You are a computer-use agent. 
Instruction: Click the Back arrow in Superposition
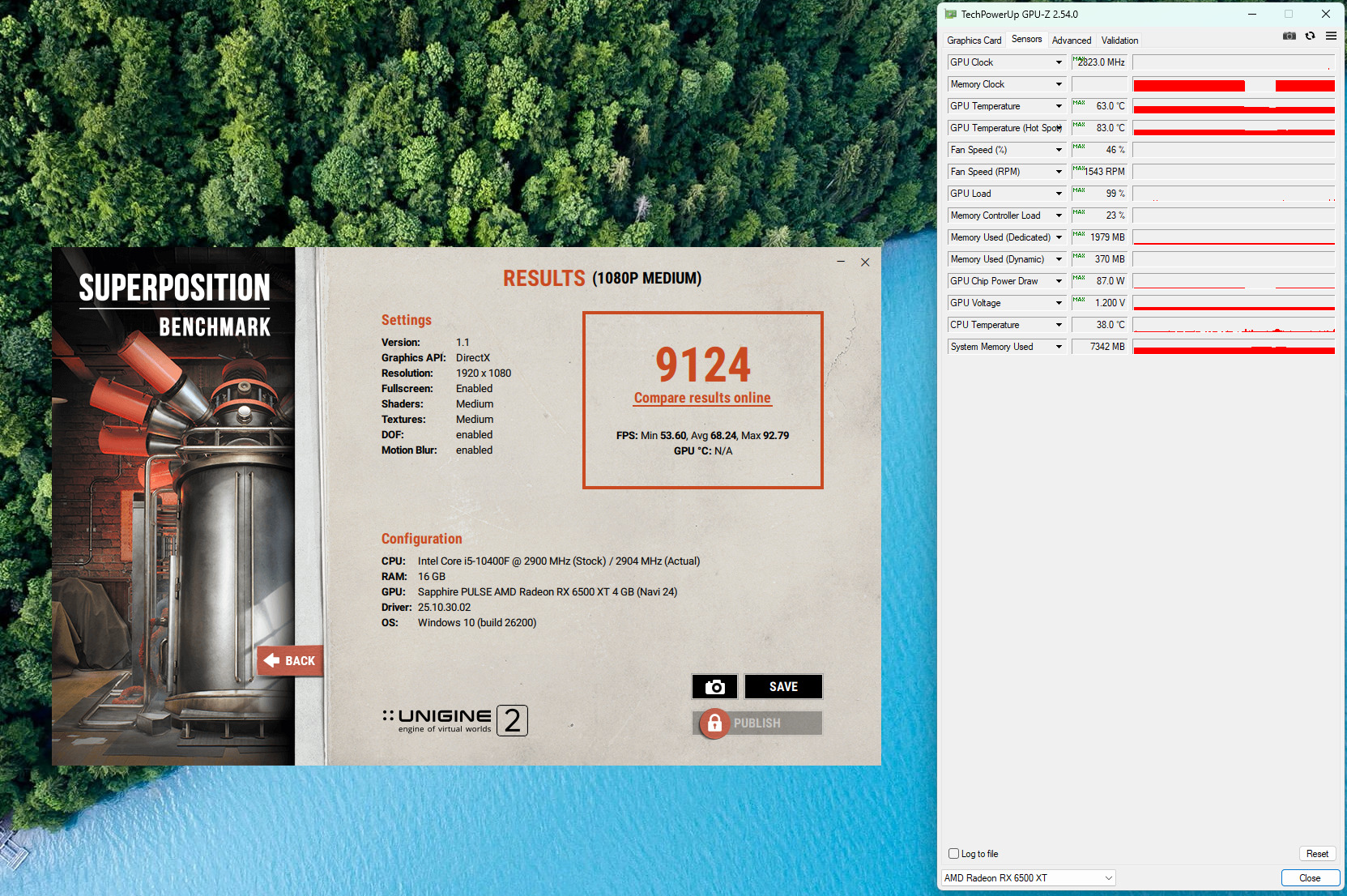click(x=290, y=660)
